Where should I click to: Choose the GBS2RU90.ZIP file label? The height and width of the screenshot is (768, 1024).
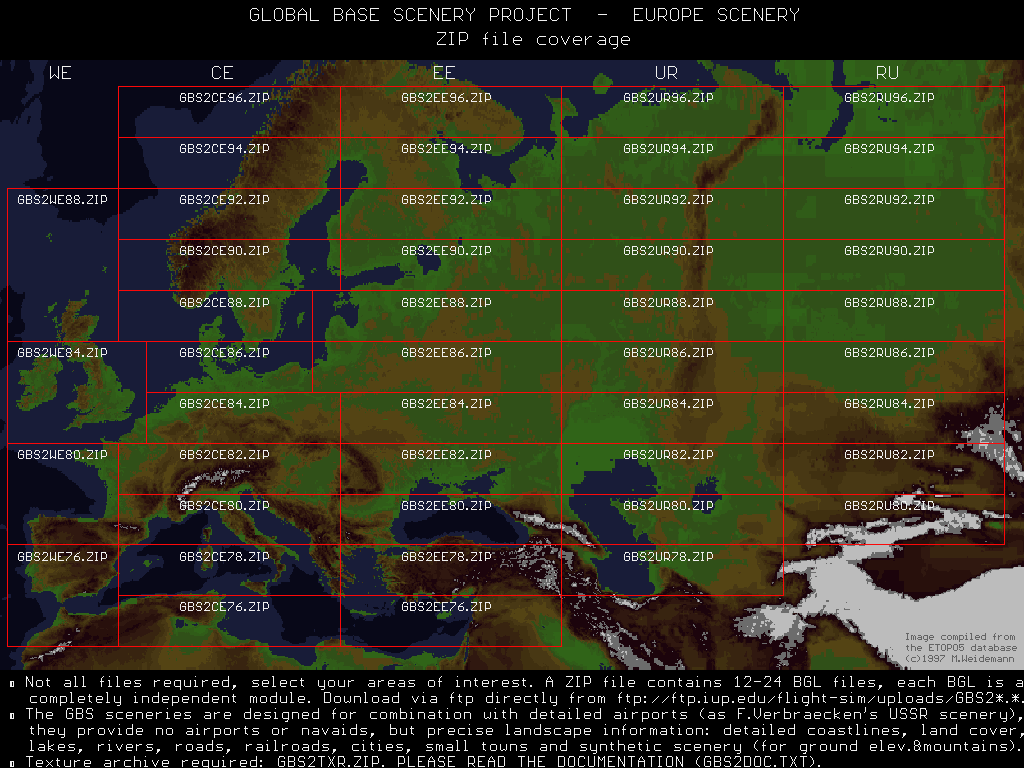(x=889, y=251)
